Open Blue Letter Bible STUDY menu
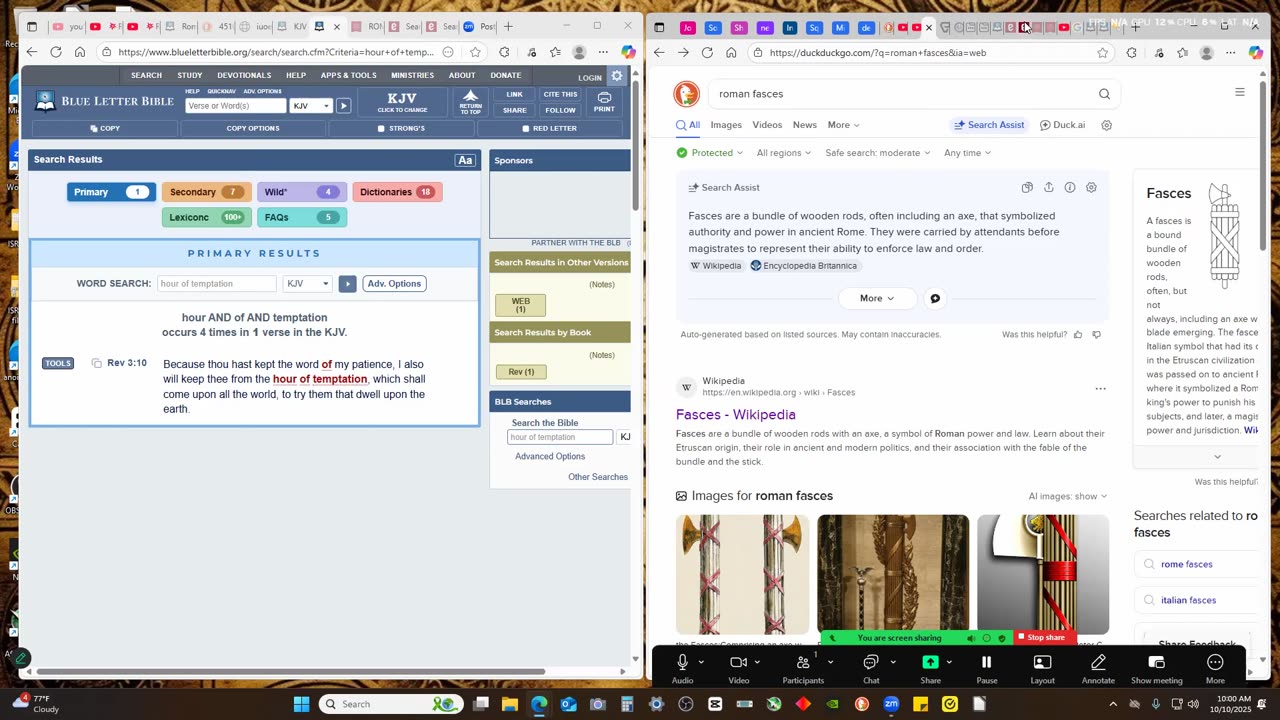This screenshot has width=1280, height=720. (x=190, y=76)
